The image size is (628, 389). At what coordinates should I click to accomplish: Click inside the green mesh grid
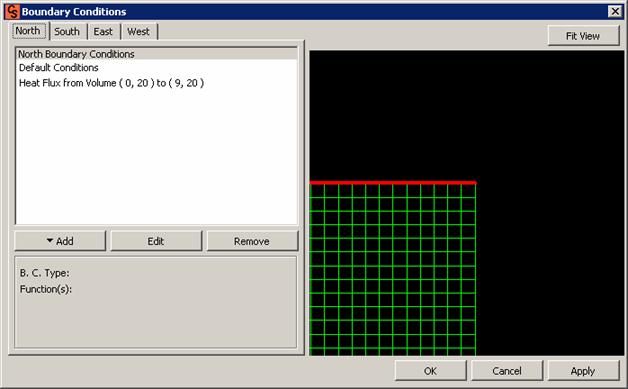pos(393,270)
